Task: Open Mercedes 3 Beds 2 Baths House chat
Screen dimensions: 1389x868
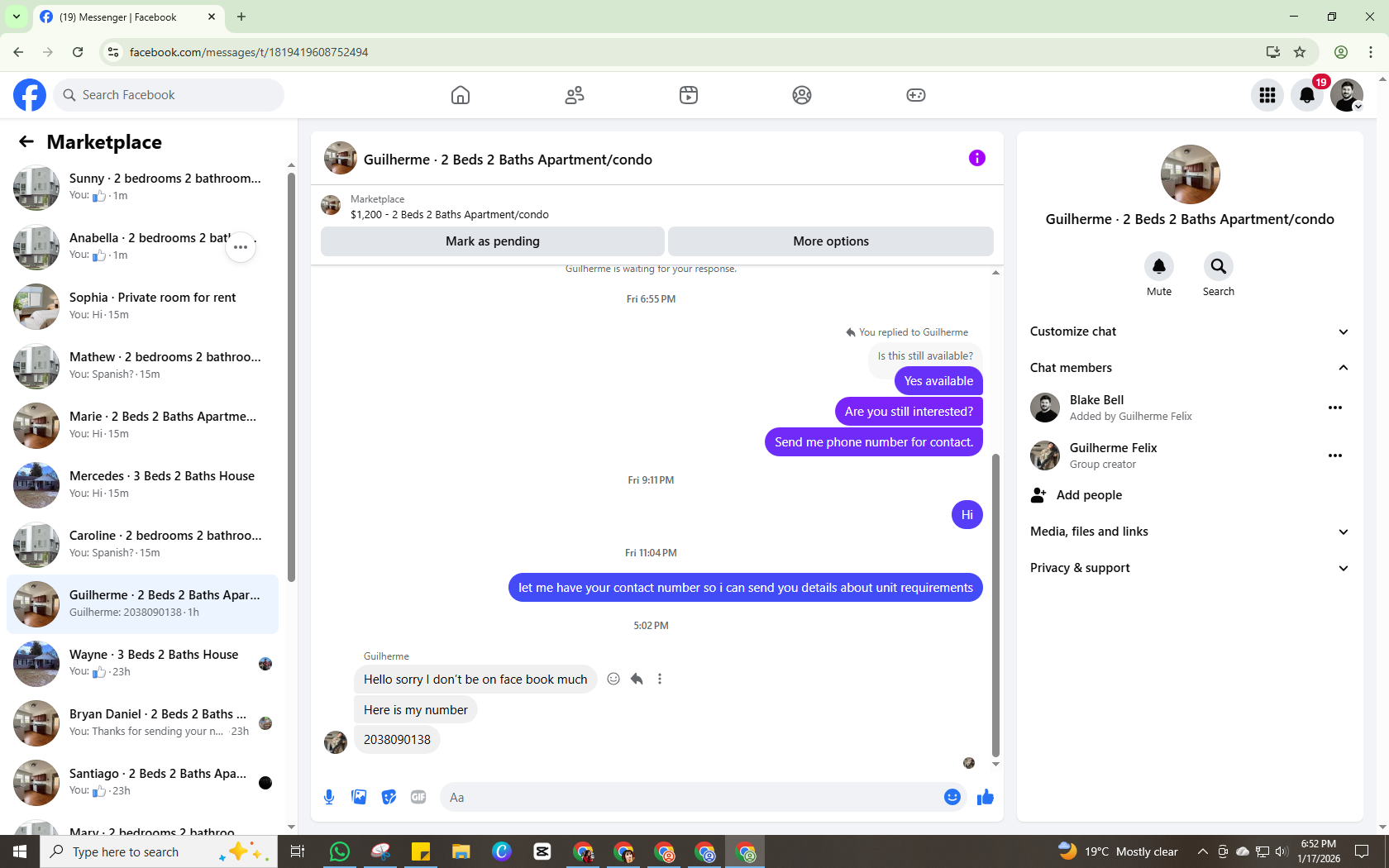Action: pyautogui.click(x=143, y=485)
